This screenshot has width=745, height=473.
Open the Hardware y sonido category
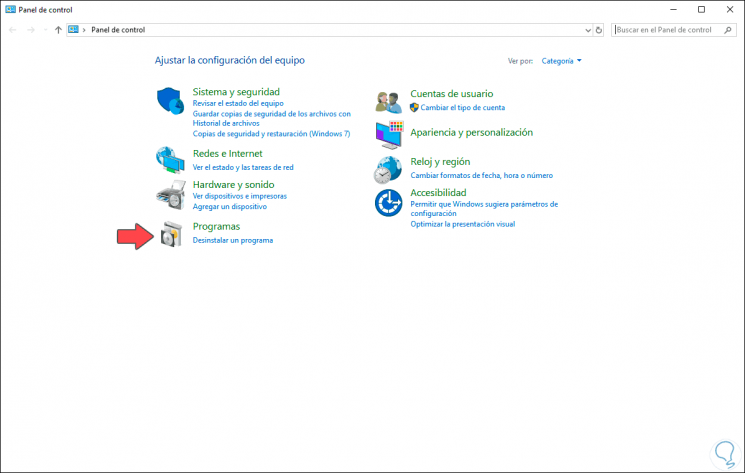233,184
